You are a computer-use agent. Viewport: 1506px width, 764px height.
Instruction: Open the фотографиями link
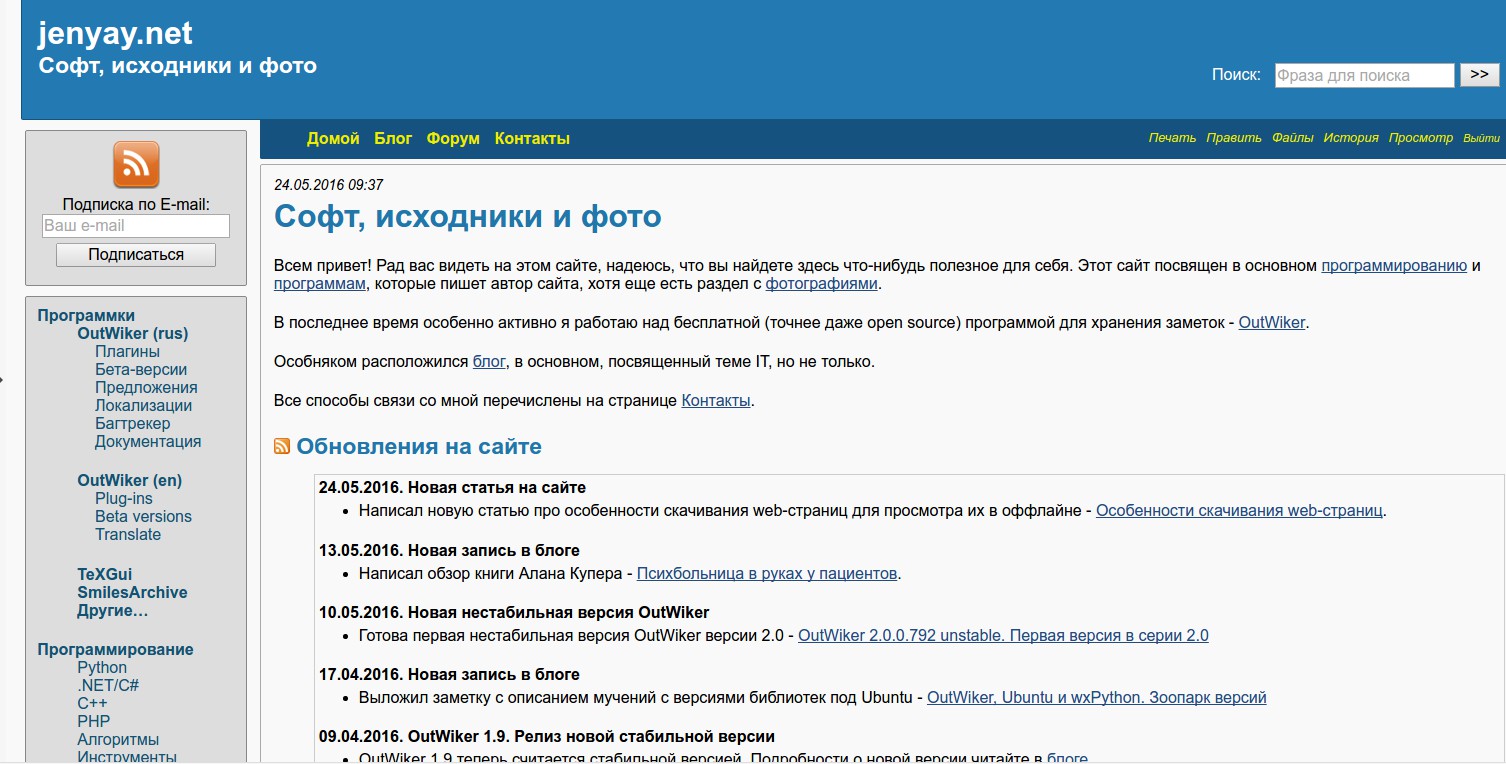[x=822, y=284]
